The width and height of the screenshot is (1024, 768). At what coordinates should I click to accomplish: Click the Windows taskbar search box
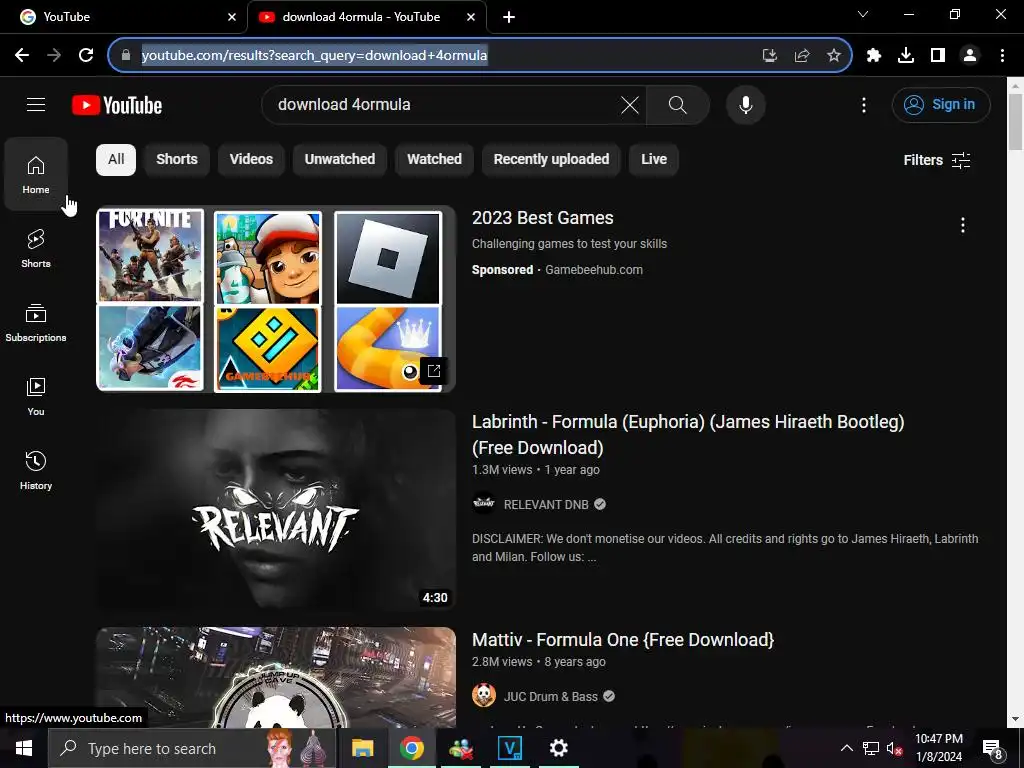pyautogui.click(x=192, y=748)
